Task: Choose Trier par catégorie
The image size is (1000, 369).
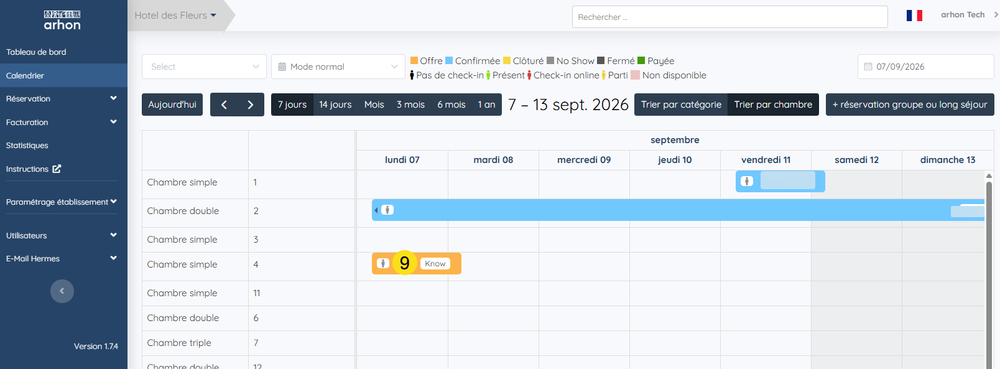Action: (x=681, y=105)
